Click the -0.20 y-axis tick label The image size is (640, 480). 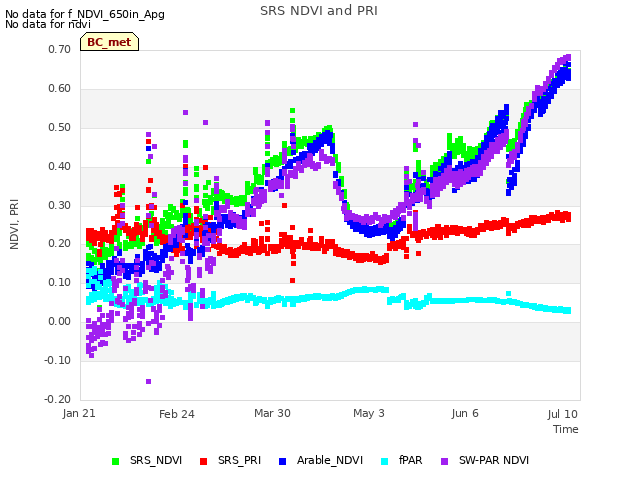tap(58, 399)
